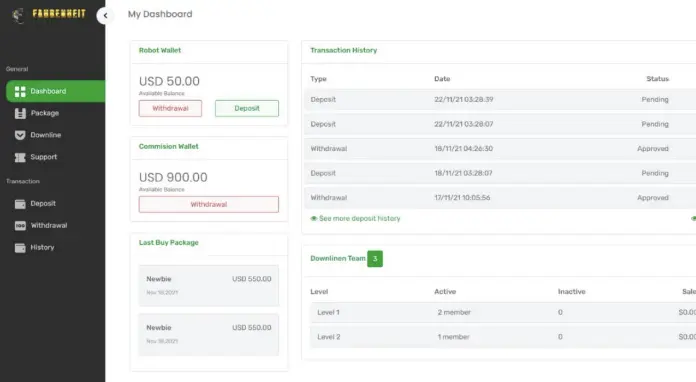This screenshot has height=382, width=696.
Task: Click the Level 2 row label
Action: [x=329, y=337]
